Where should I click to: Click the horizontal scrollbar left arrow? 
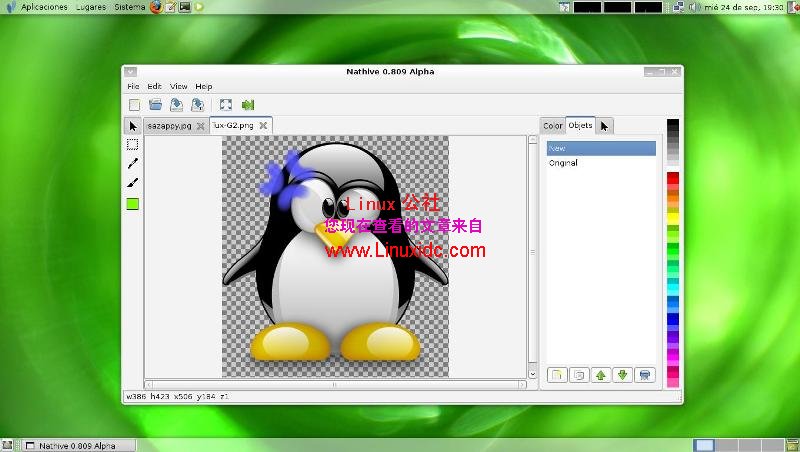tap(149, 385)
